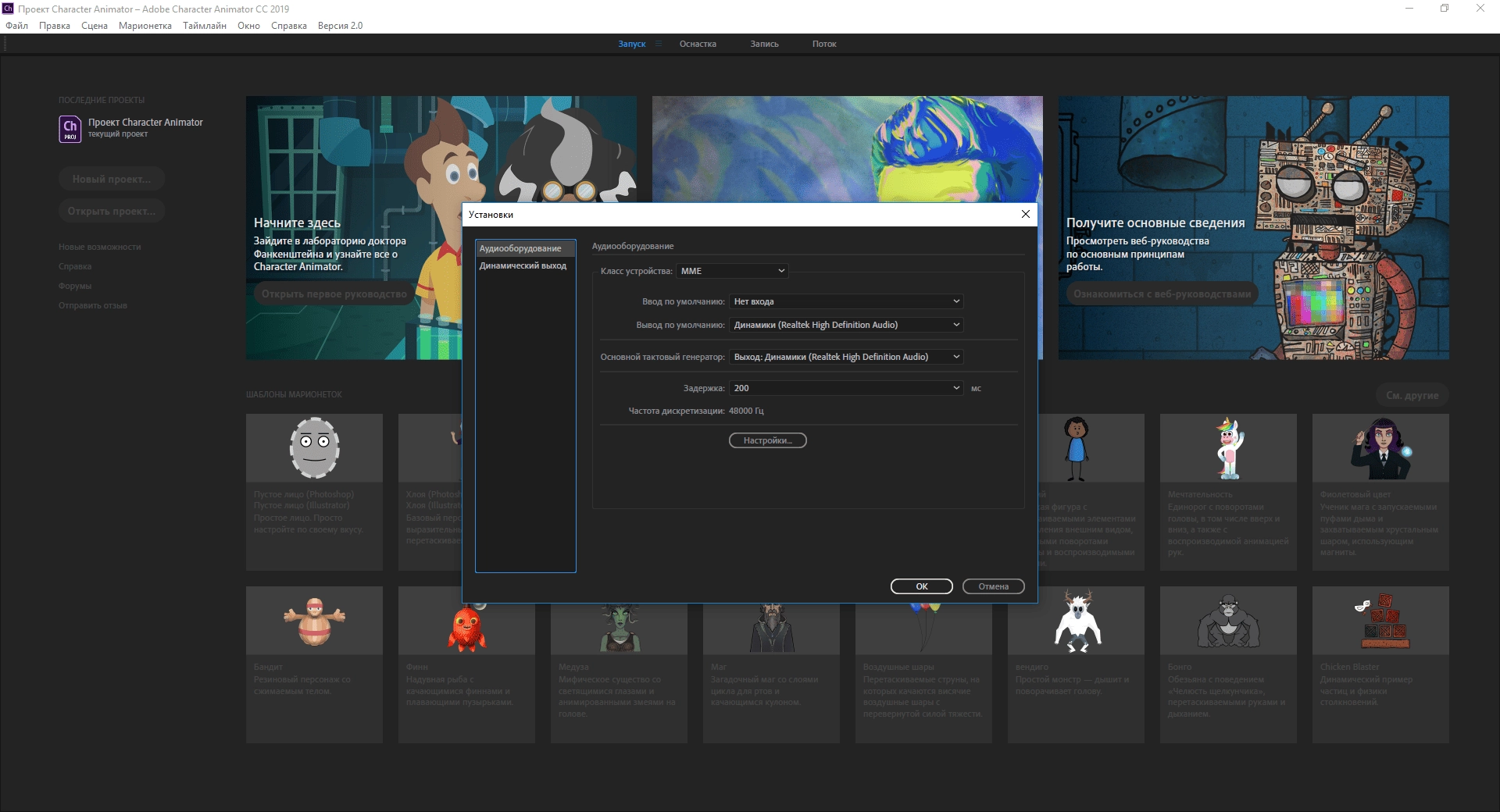Viewport: 1500px width, 812px height.
Task: Click Проект Character Animator recent project
Action: (145, 127)
